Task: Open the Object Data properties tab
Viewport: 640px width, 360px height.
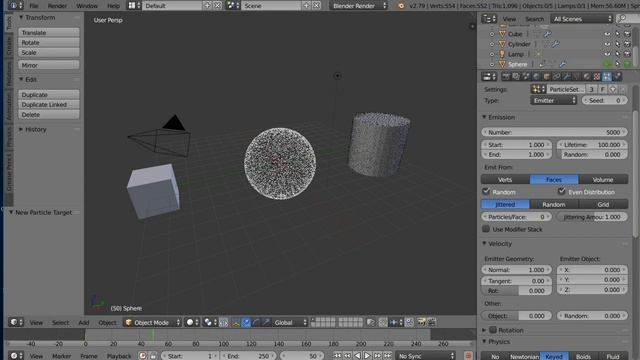Action: [x=576, y=76]
